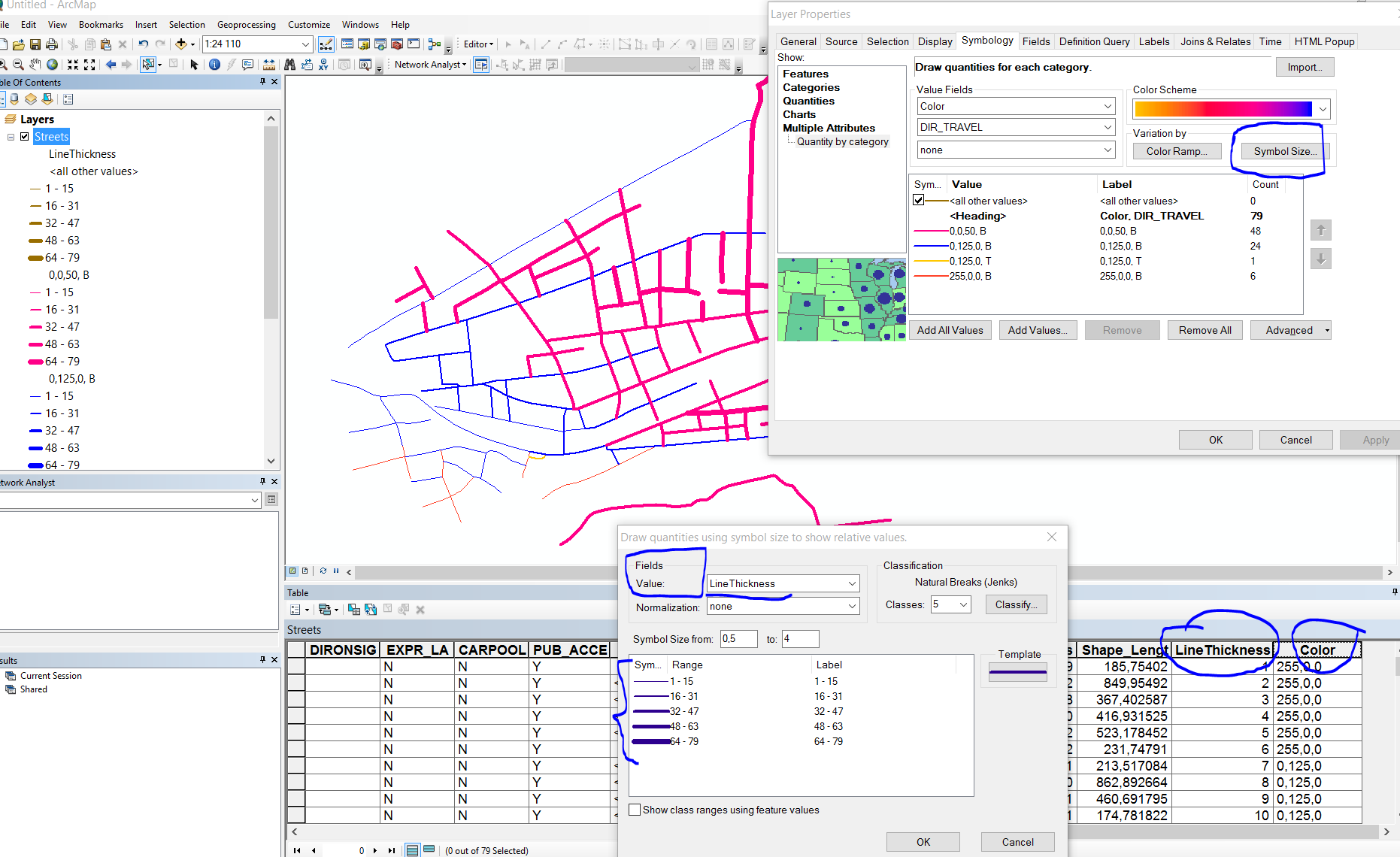Open the Geoprocessing menu
This screenshot has height=857, width=1400.
coord(247,25)
